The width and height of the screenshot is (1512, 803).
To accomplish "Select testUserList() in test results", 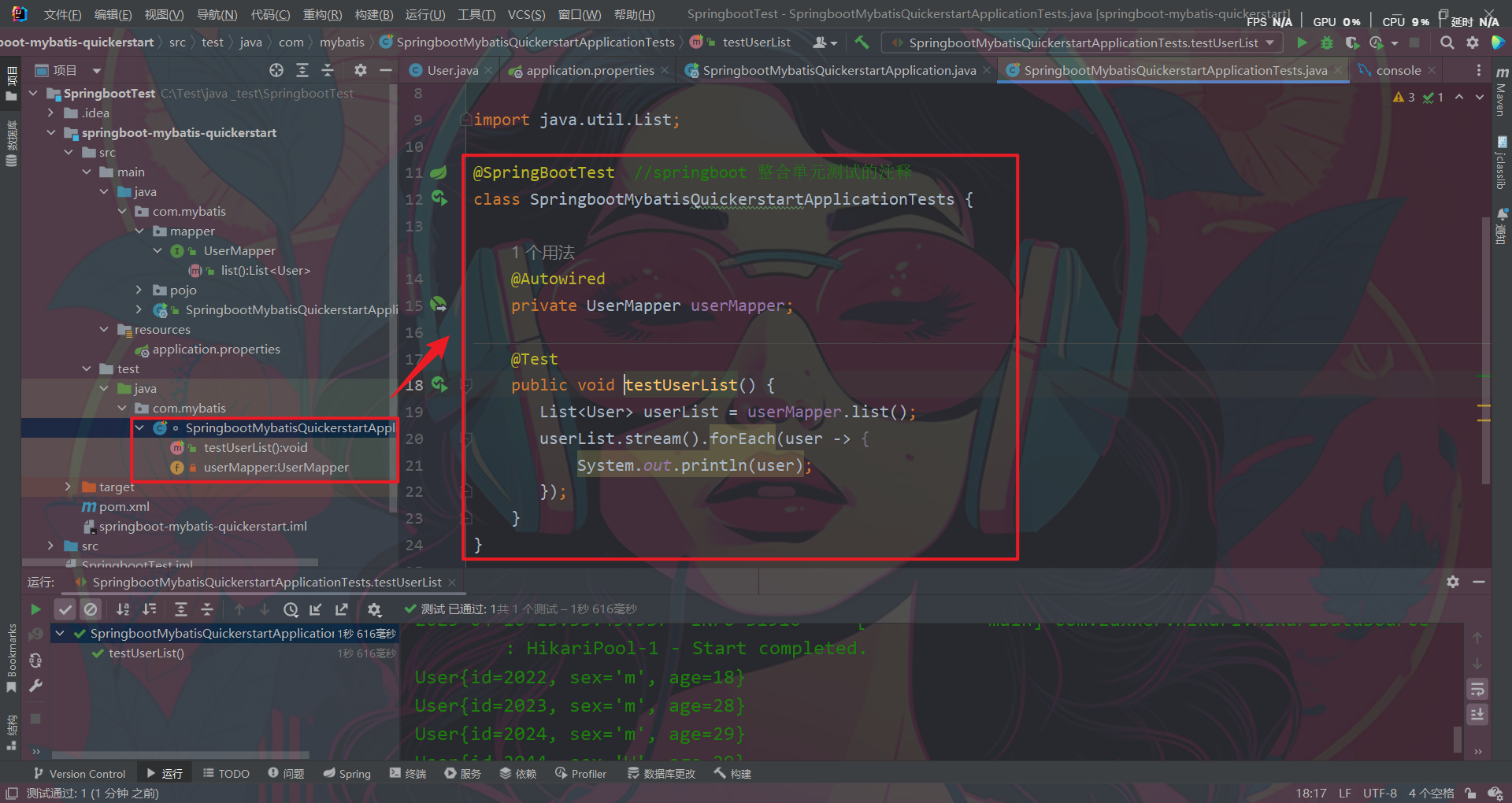I will (146, 653).
